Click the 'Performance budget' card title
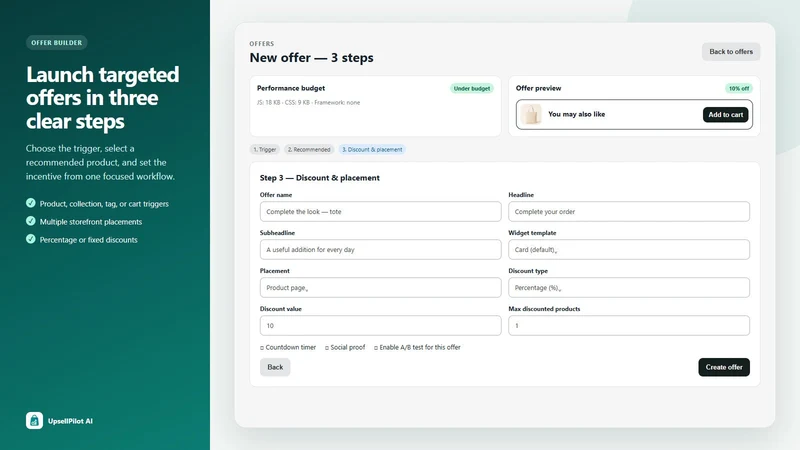The width and height of the screenshot is (800, 450). click(291, 88)
